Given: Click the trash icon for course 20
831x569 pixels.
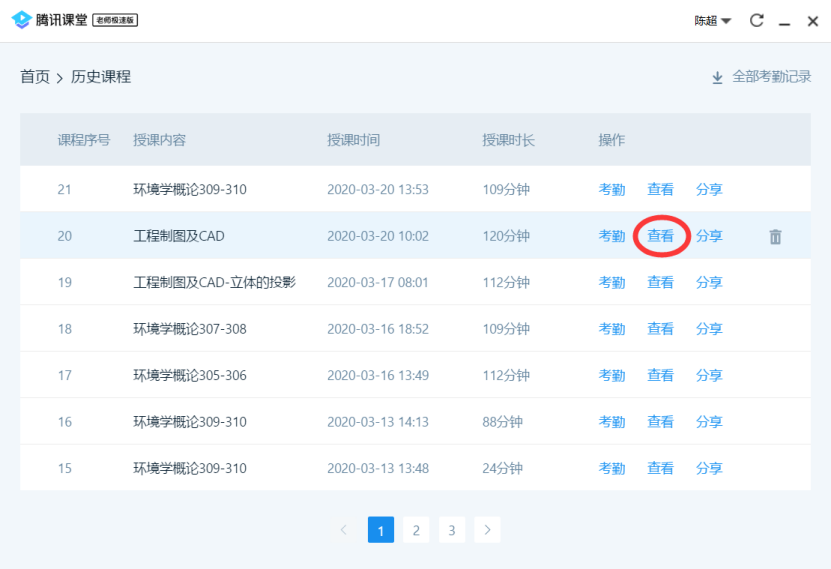Looking at the screenshot, I should click(x=775, y=237).
